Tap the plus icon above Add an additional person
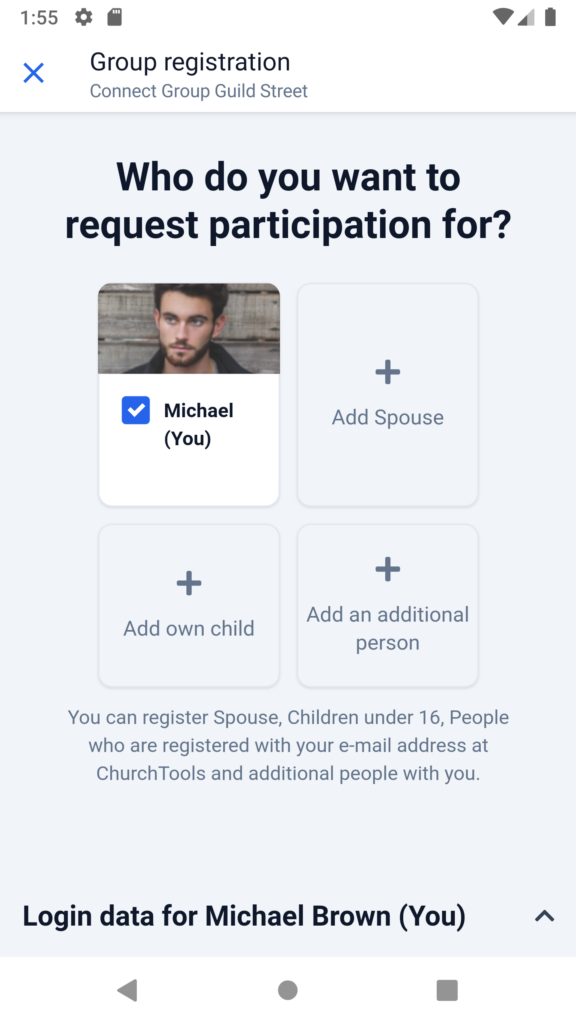Viewport: 576px width, 1024px height. [x=387, y=569]
